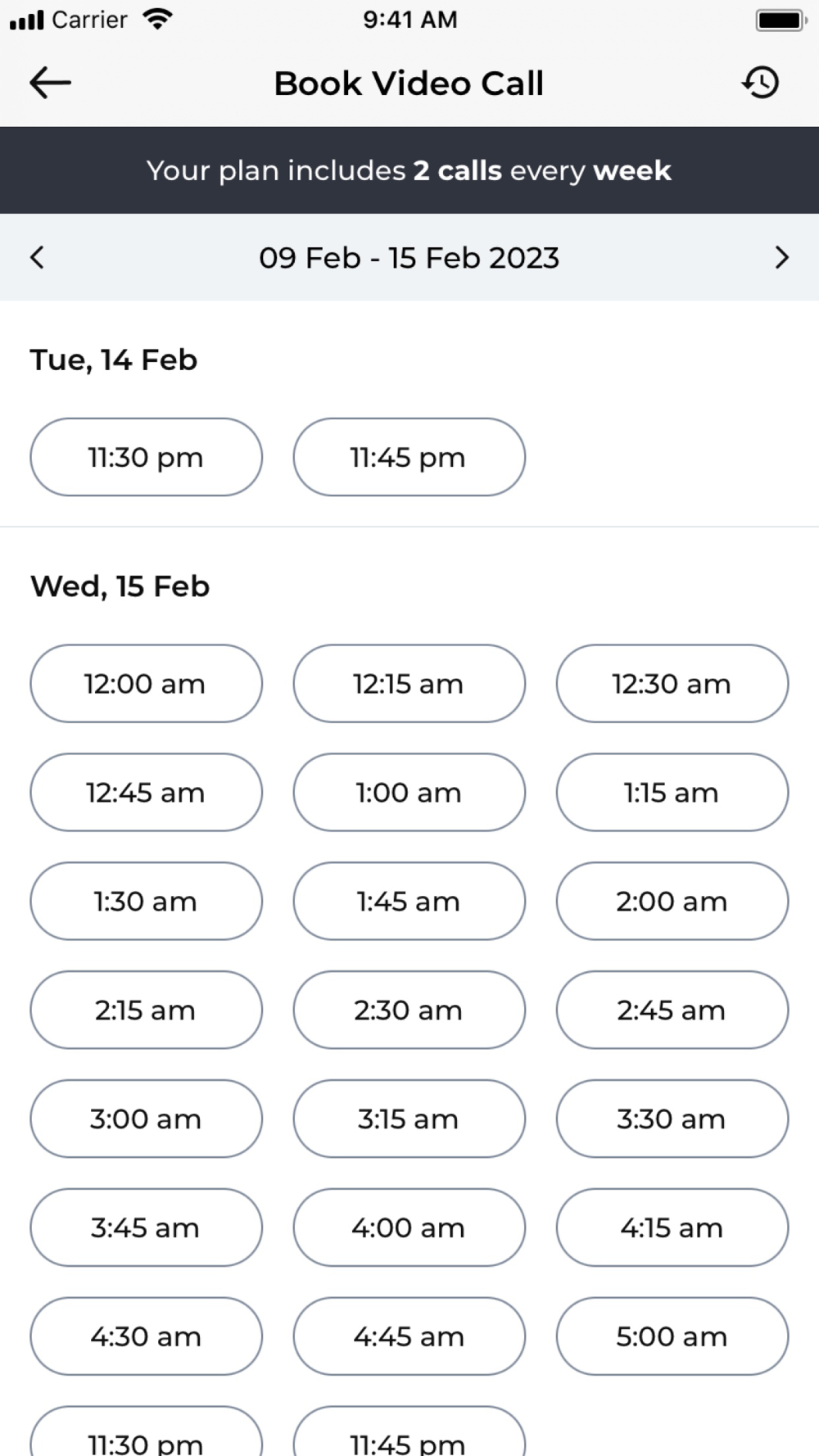
Task: Go to previous week chevron
Action: pyautogui.click(x=37, y=257)
